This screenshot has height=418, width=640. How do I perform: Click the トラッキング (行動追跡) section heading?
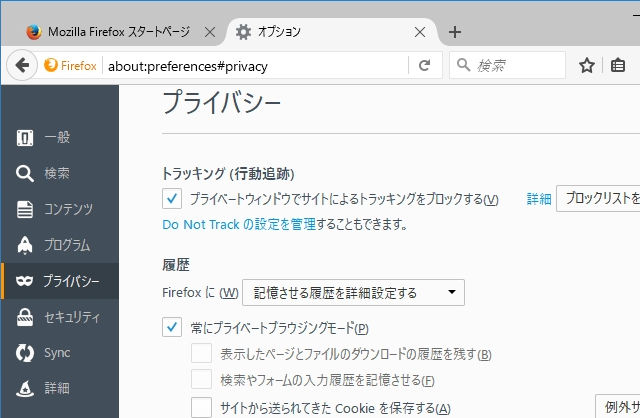click(228, 173)
